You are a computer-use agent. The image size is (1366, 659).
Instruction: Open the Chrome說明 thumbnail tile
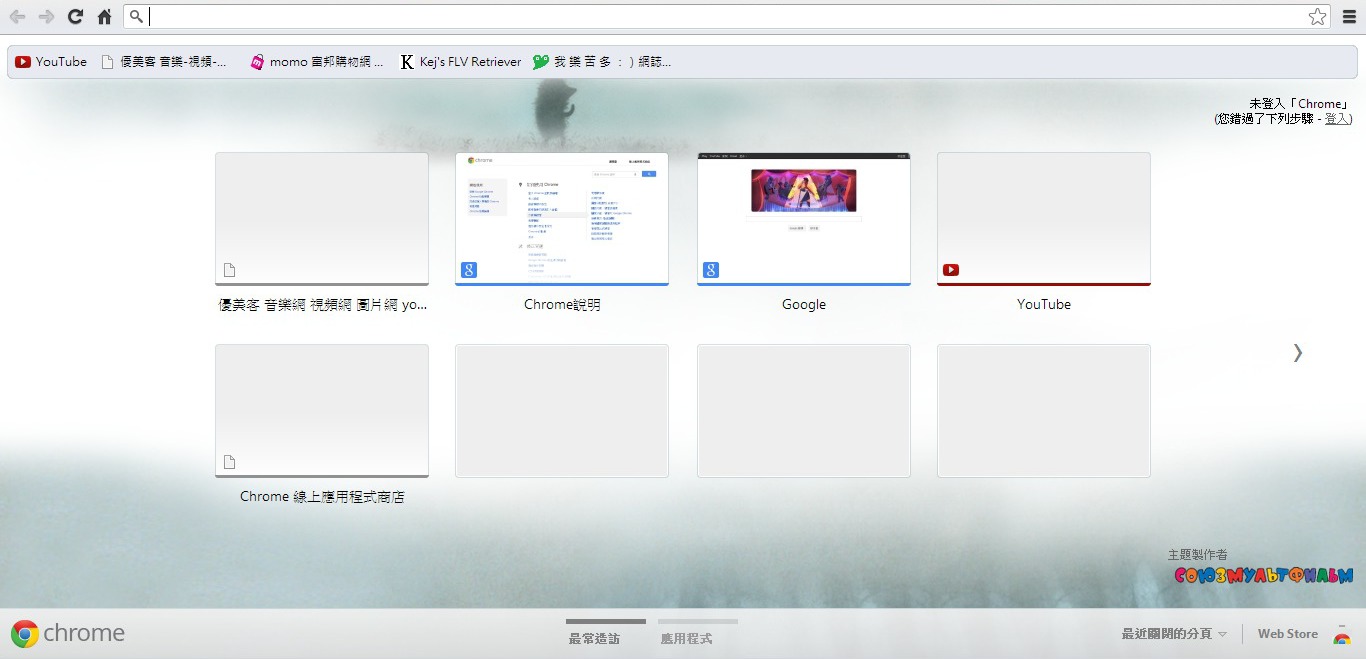coord(562,219)
